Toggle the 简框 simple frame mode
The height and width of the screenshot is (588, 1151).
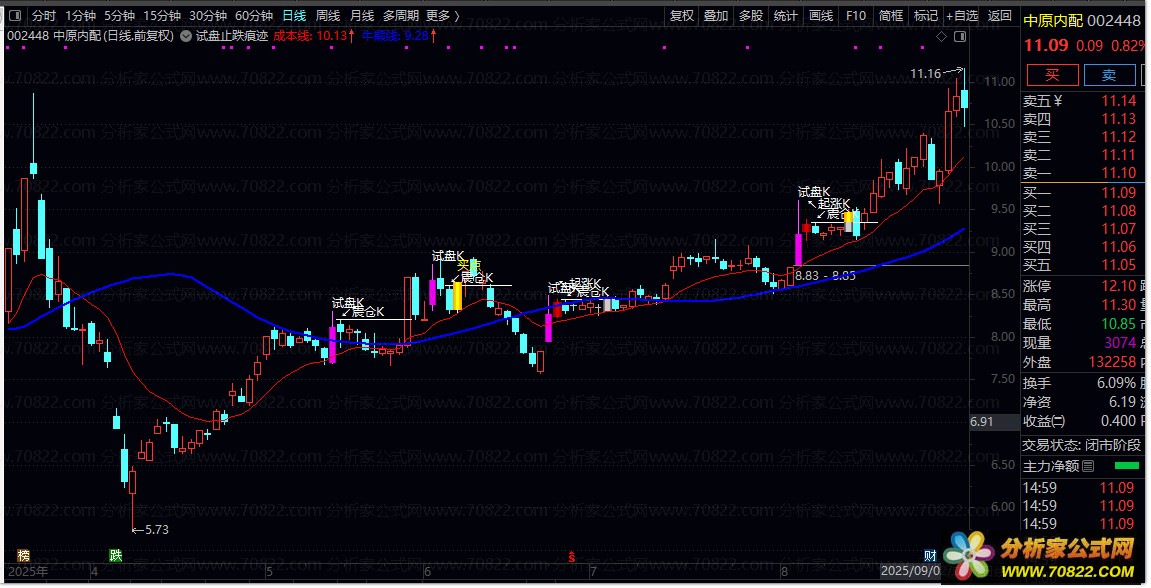(890, 15)
